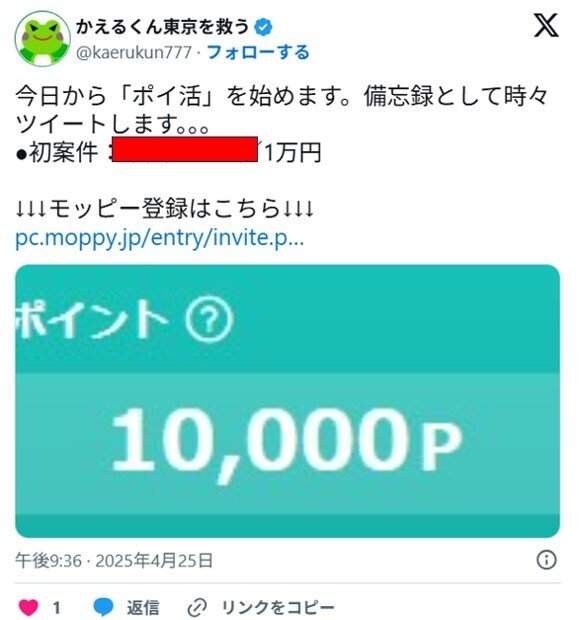Click the 返信 reply label
The image size is (579, 620).
[x=143, y=607]
